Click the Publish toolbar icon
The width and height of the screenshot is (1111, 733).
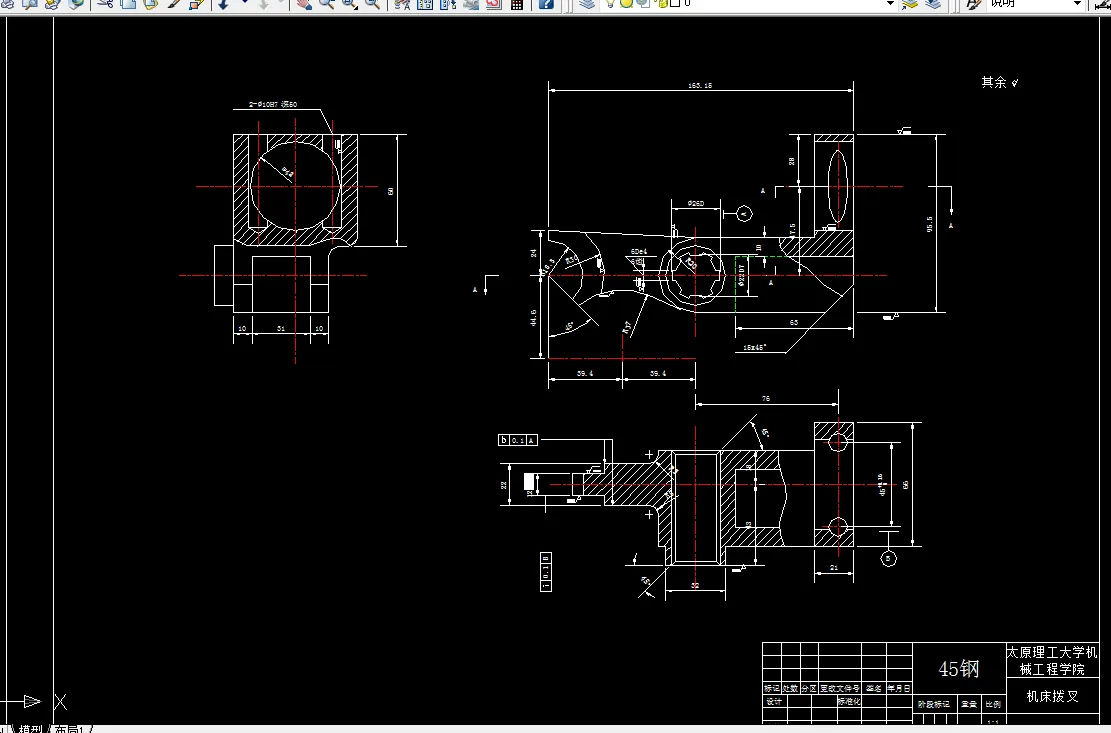tap(52, 4)
